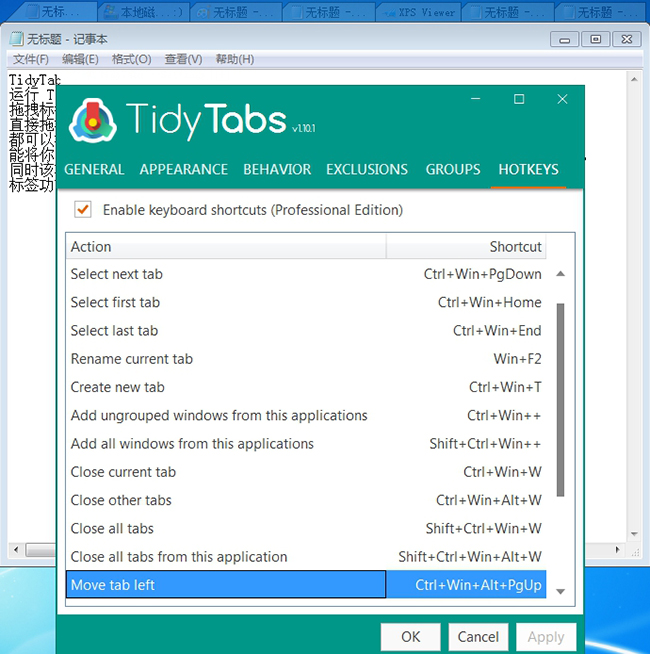
Task: Click the Ctrl+Win+Home shortcut value
Action: pos(490,302)
